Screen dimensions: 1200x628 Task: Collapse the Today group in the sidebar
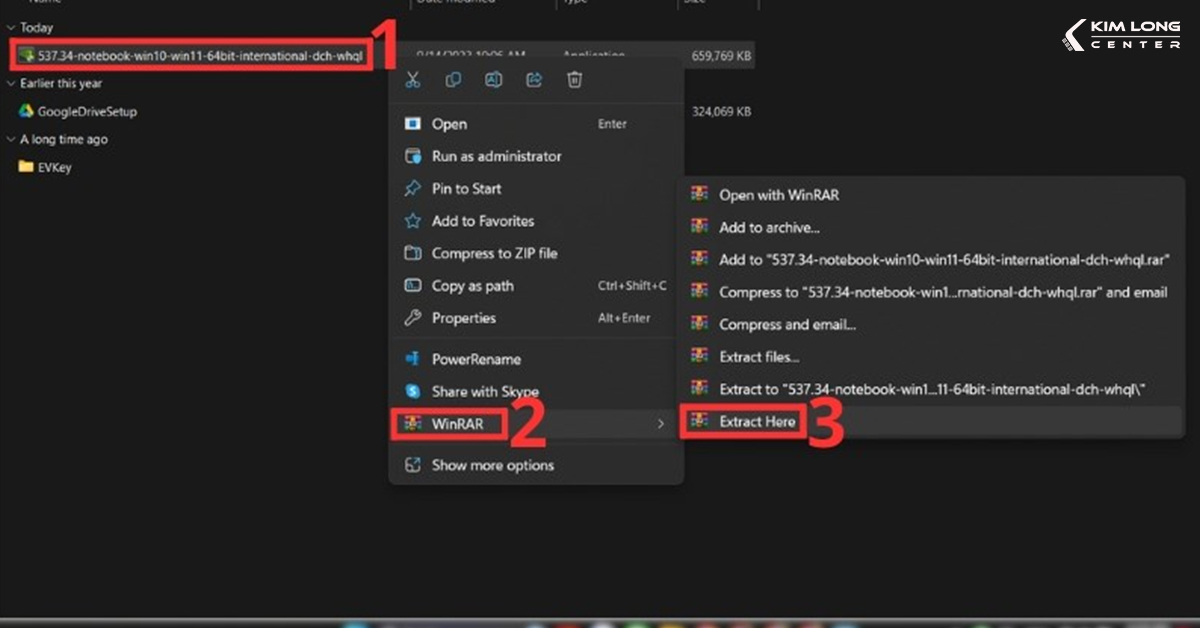[x=12, y=27]
